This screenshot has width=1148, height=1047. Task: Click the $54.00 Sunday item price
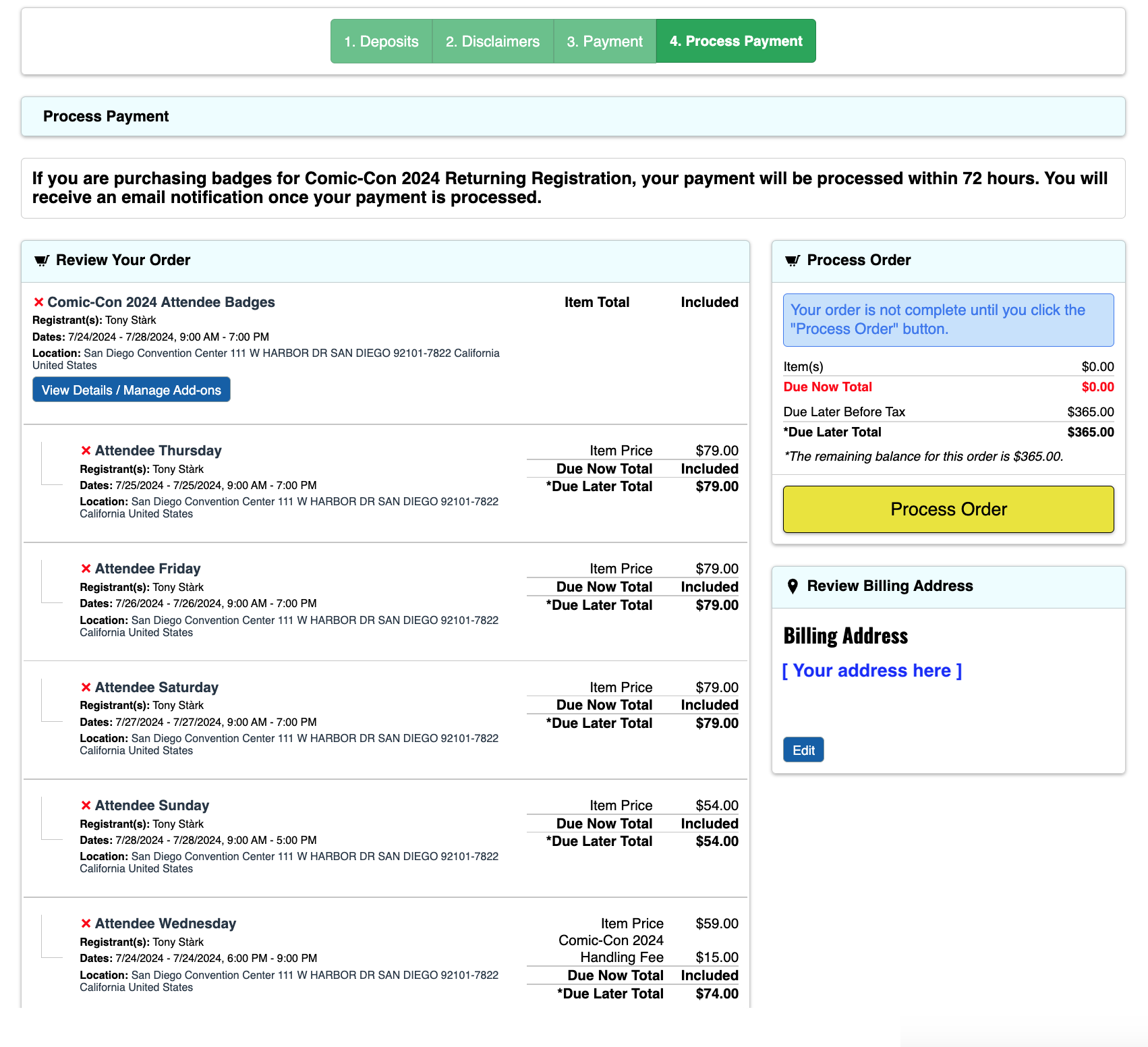[717, 805]
